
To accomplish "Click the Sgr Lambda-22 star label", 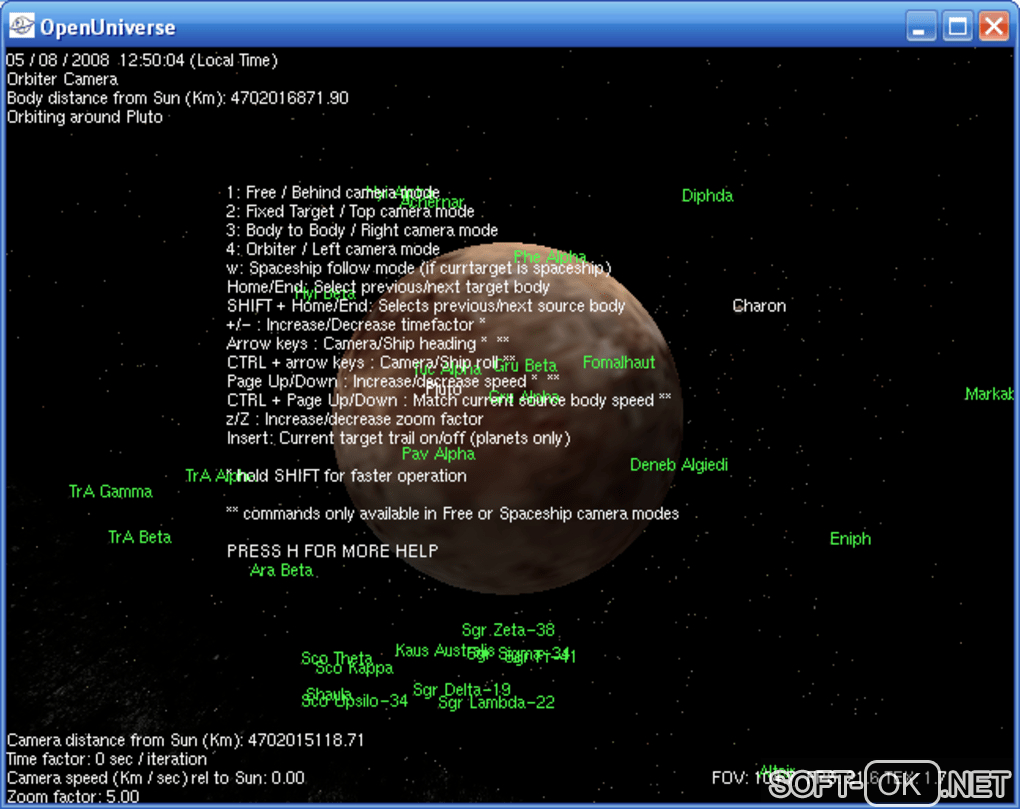I will (496, 702).
